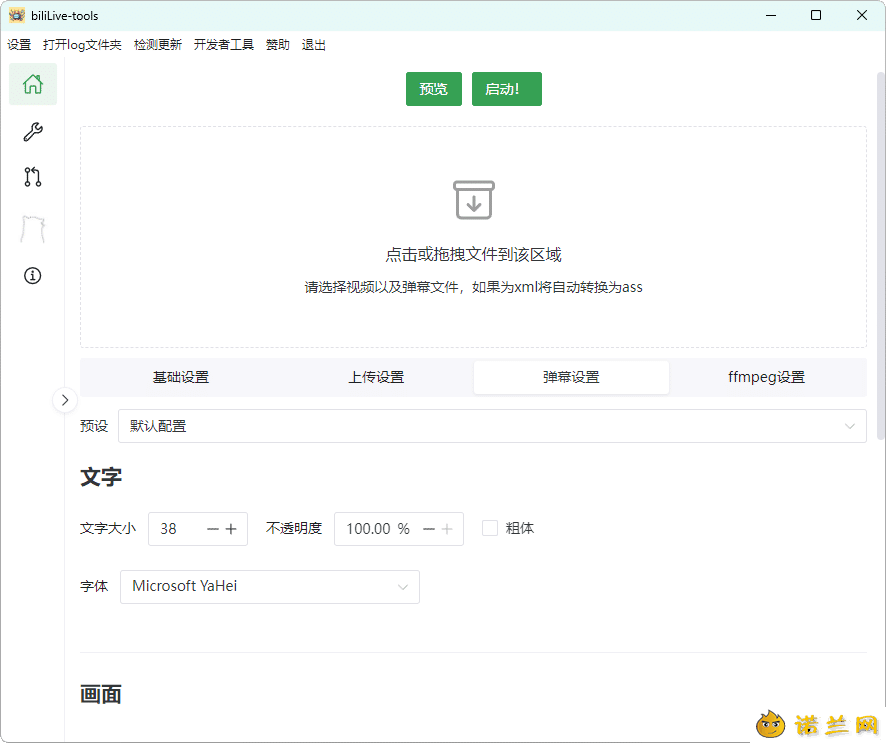Screen dimensions: 886x743
Task: Click 检测更新 menu item
Action: click(158, 45)
